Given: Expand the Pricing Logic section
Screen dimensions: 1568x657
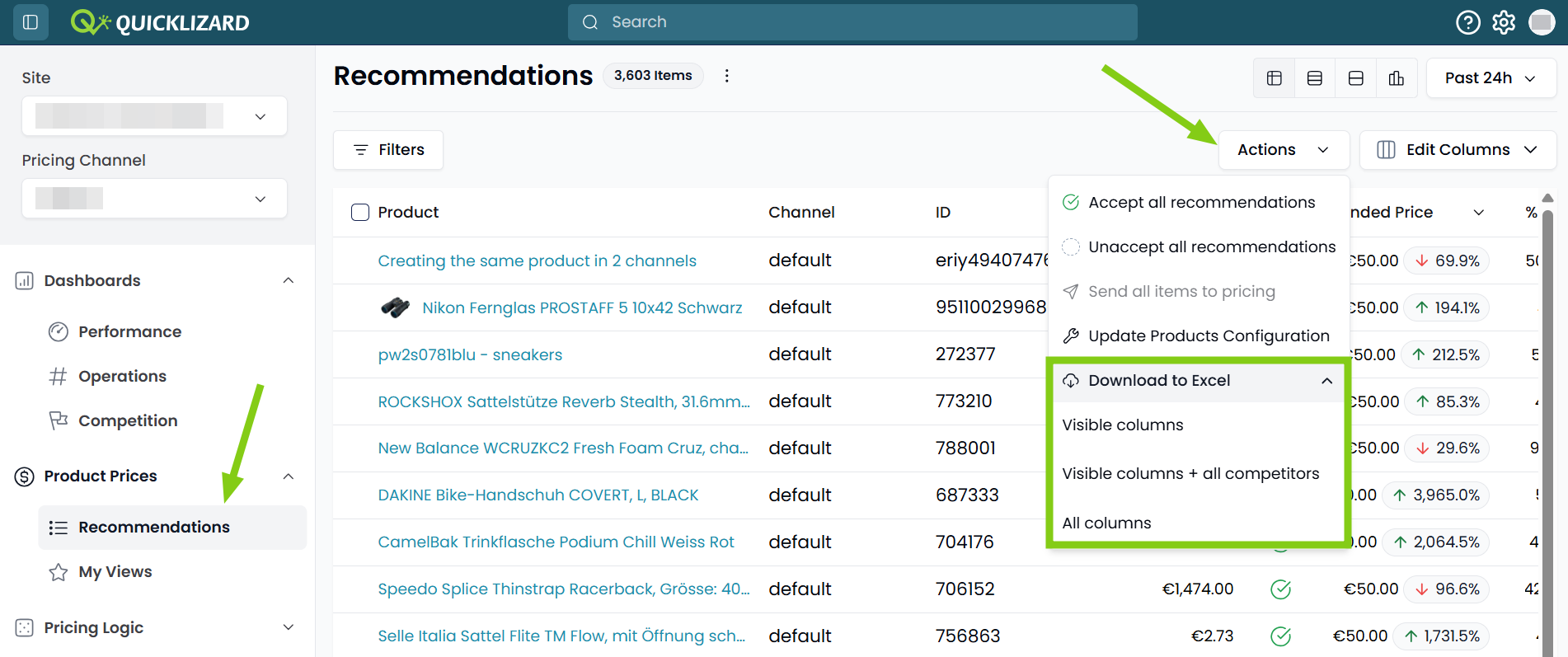Looking at the screenshot, I should (289, 627).
